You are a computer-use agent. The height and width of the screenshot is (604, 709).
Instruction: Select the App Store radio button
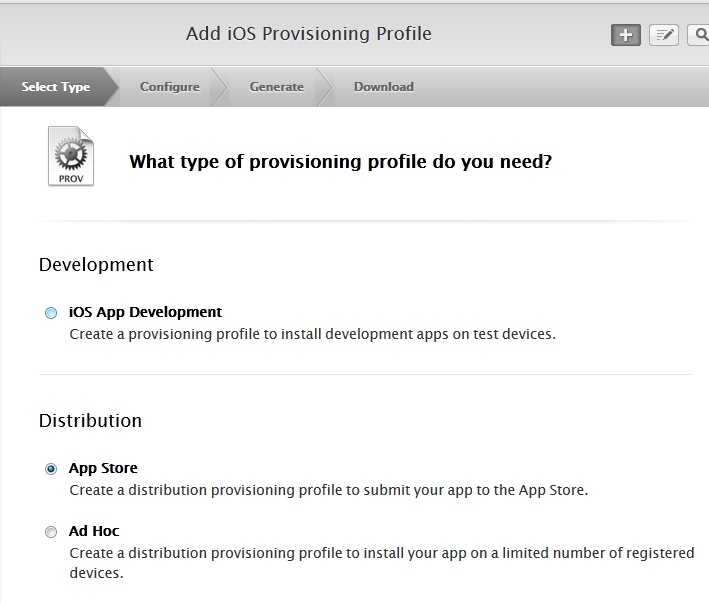[51, 469]
